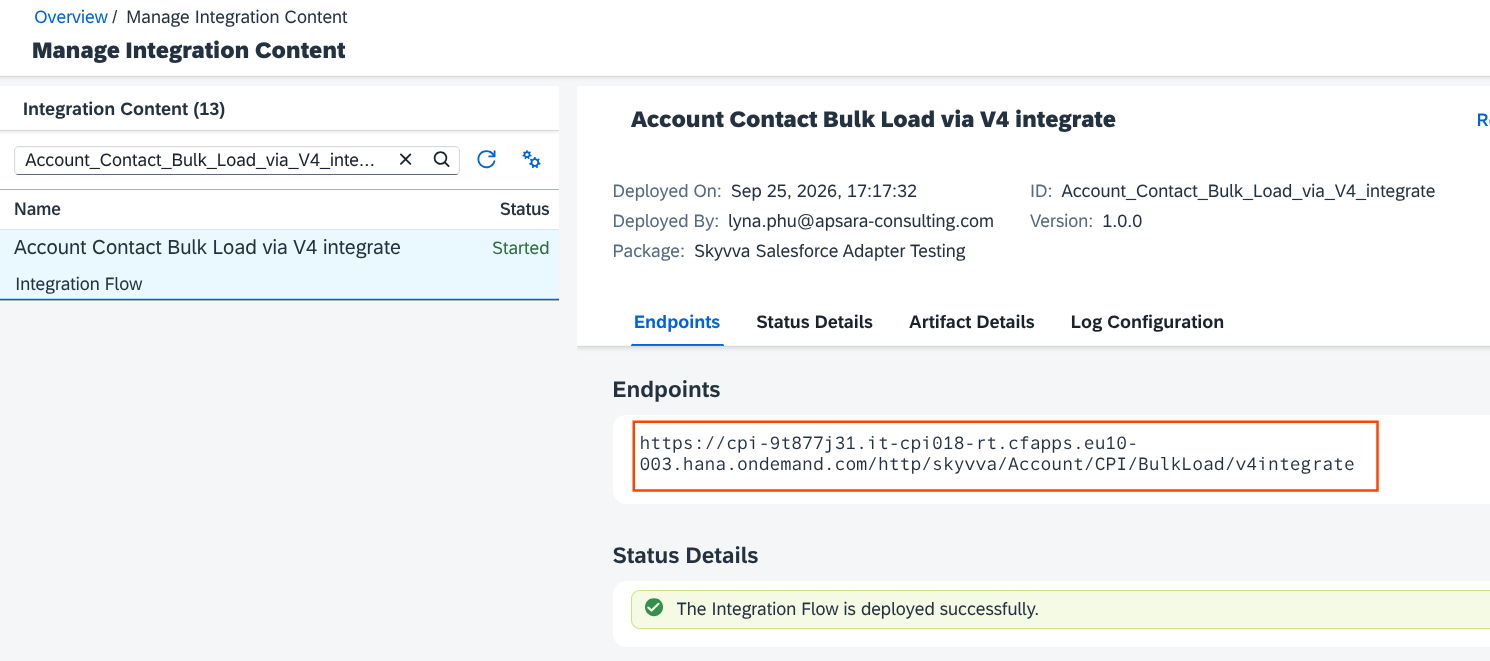Click the Skyvva Salesforce Adapter Testing package name
Screen dimensions: 1490x661
tap(830, 251)
